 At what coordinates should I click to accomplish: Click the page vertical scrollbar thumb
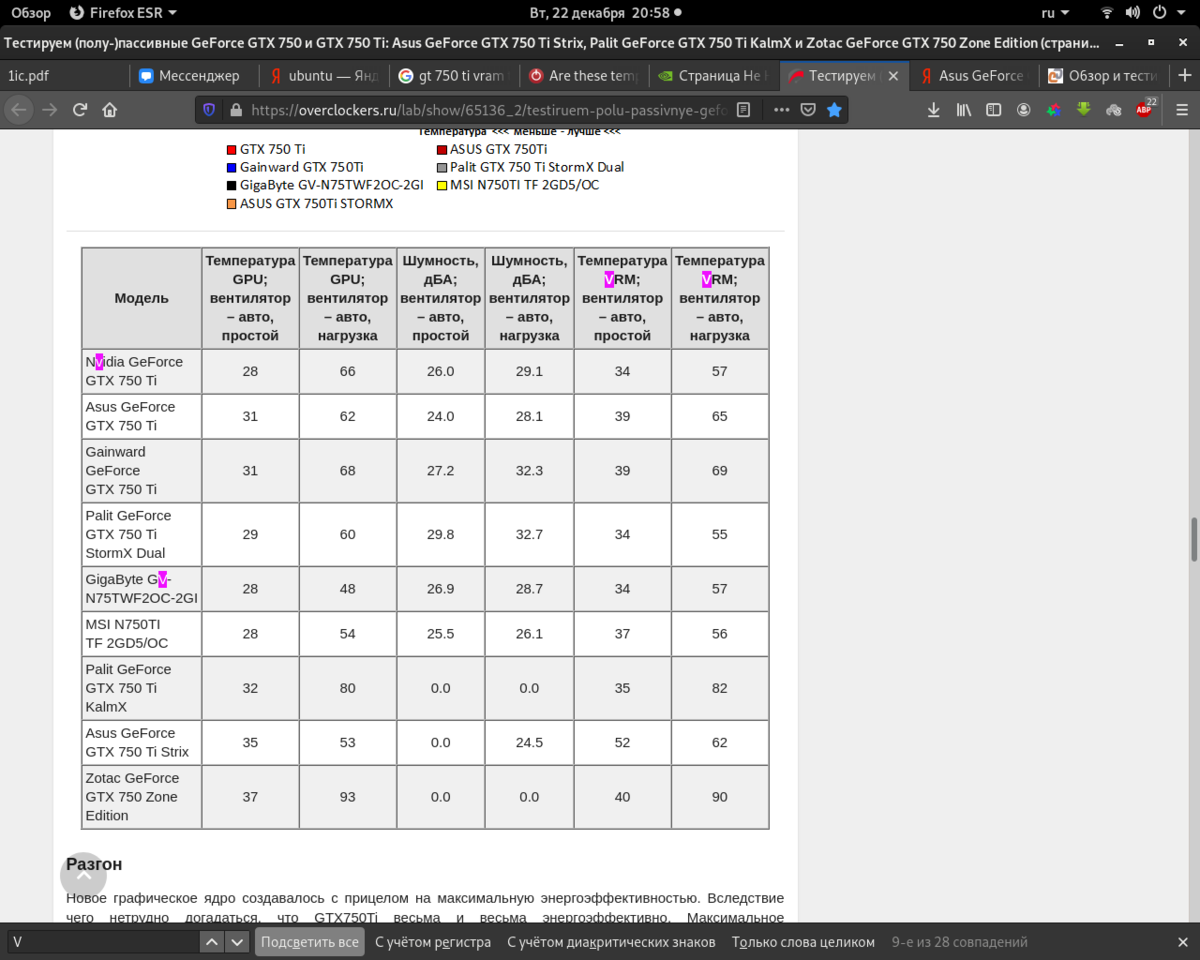coord(1194,540)
